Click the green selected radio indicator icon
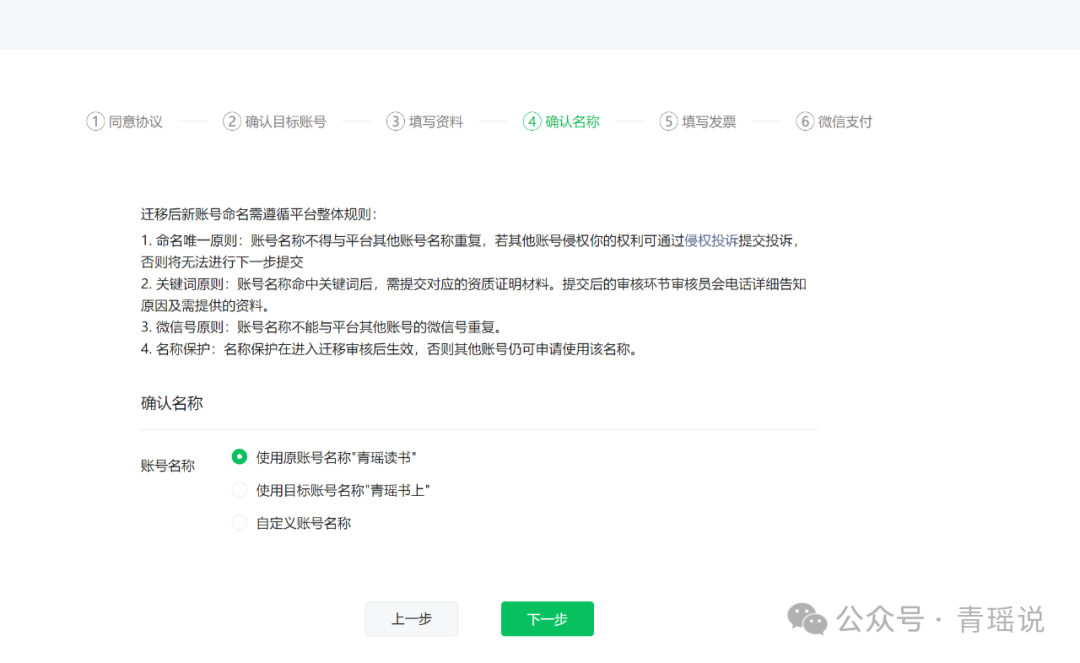The image size is (1080, 663). 239,456
